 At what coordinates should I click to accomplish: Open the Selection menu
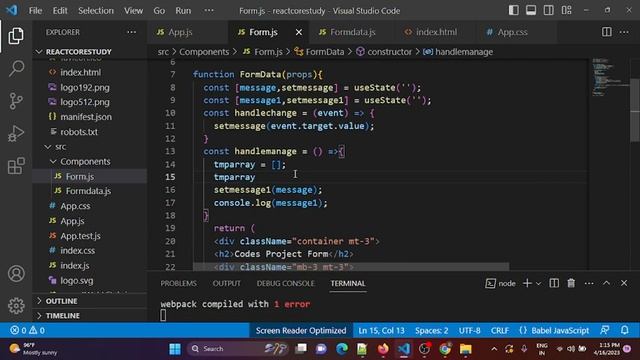coord(96,11)
